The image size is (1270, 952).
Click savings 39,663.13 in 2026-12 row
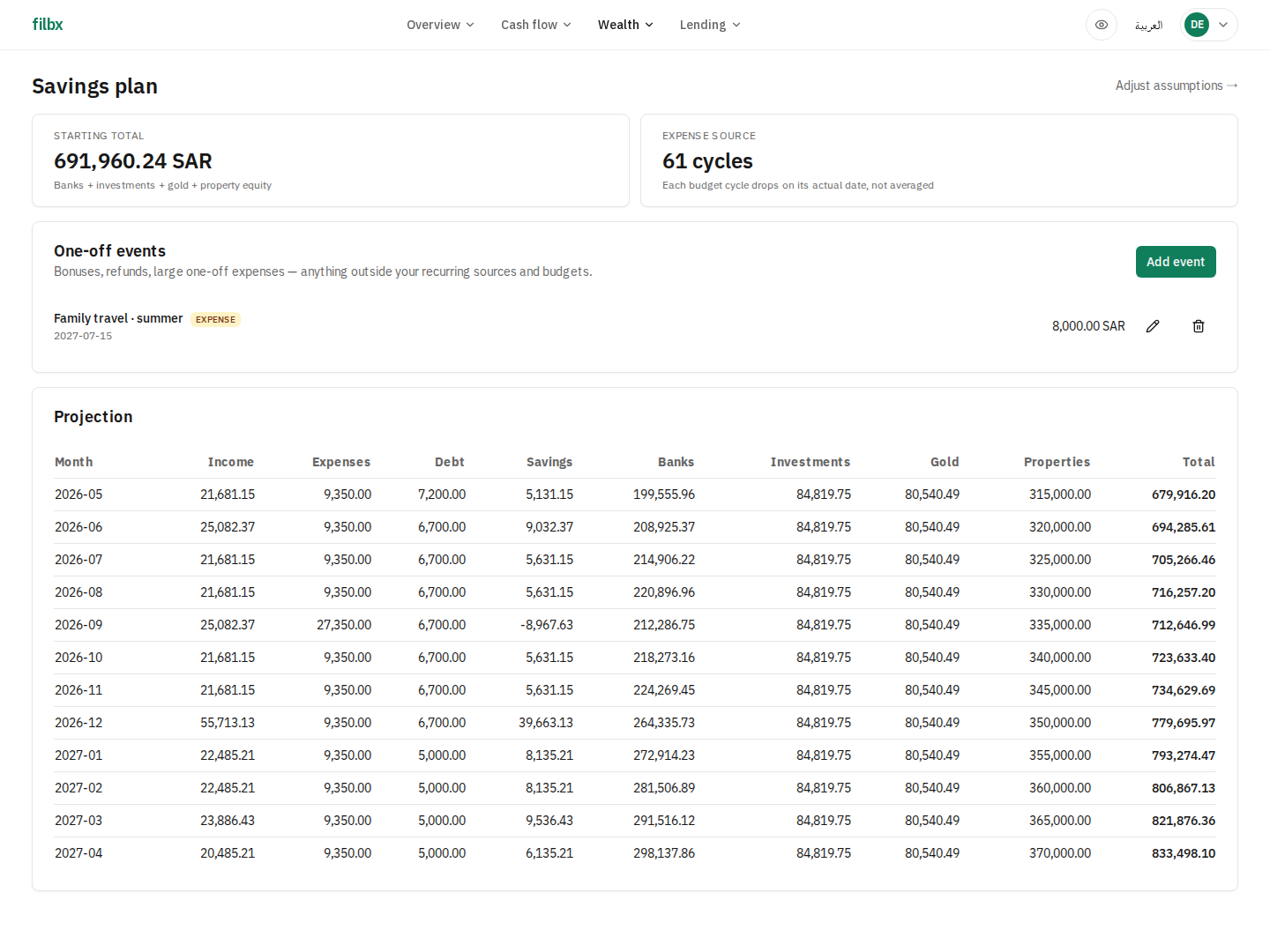pyautogui.click(x=546, y=723)
